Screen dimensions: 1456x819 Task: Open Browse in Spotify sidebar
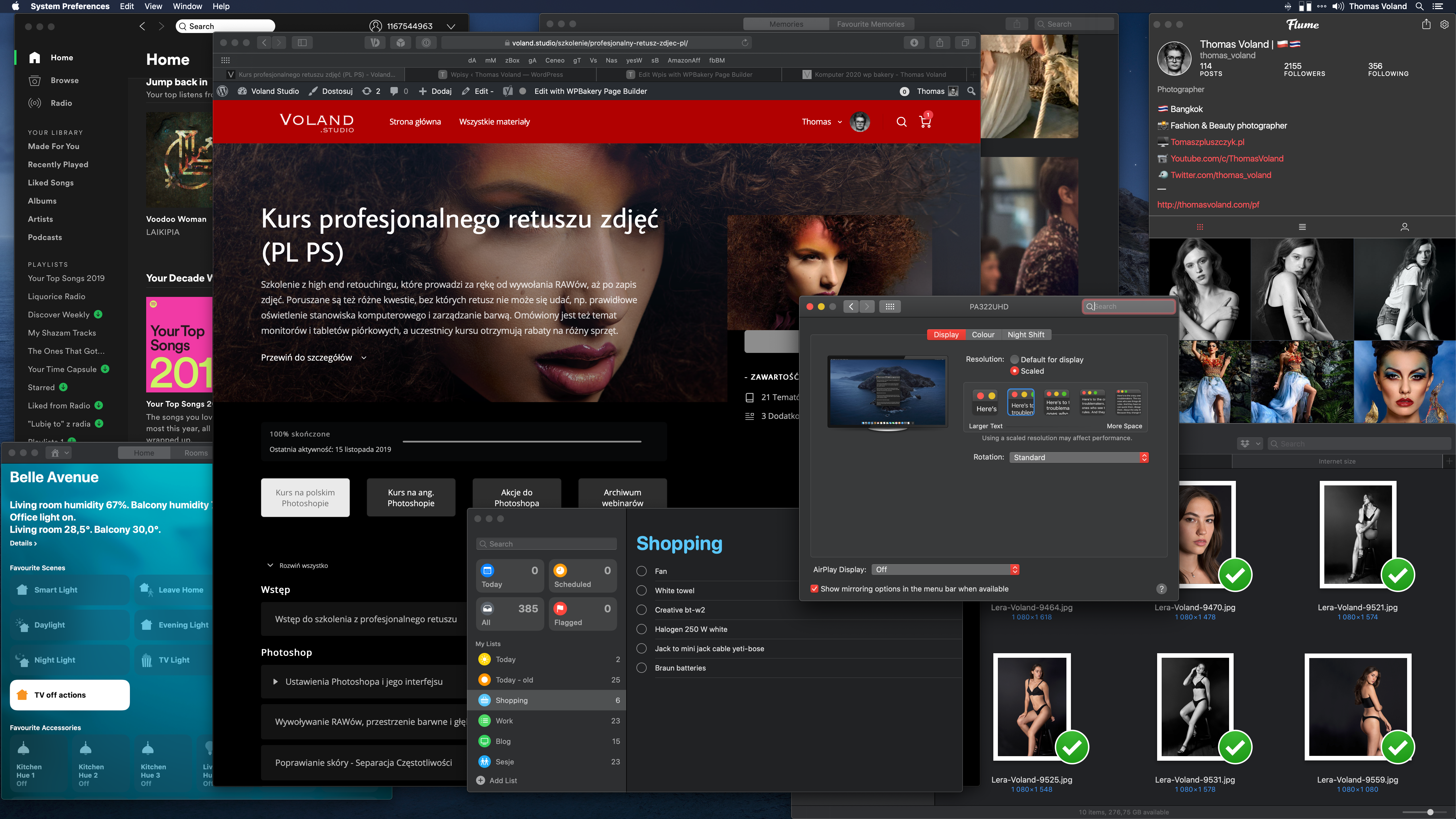(x=64, y=80)
